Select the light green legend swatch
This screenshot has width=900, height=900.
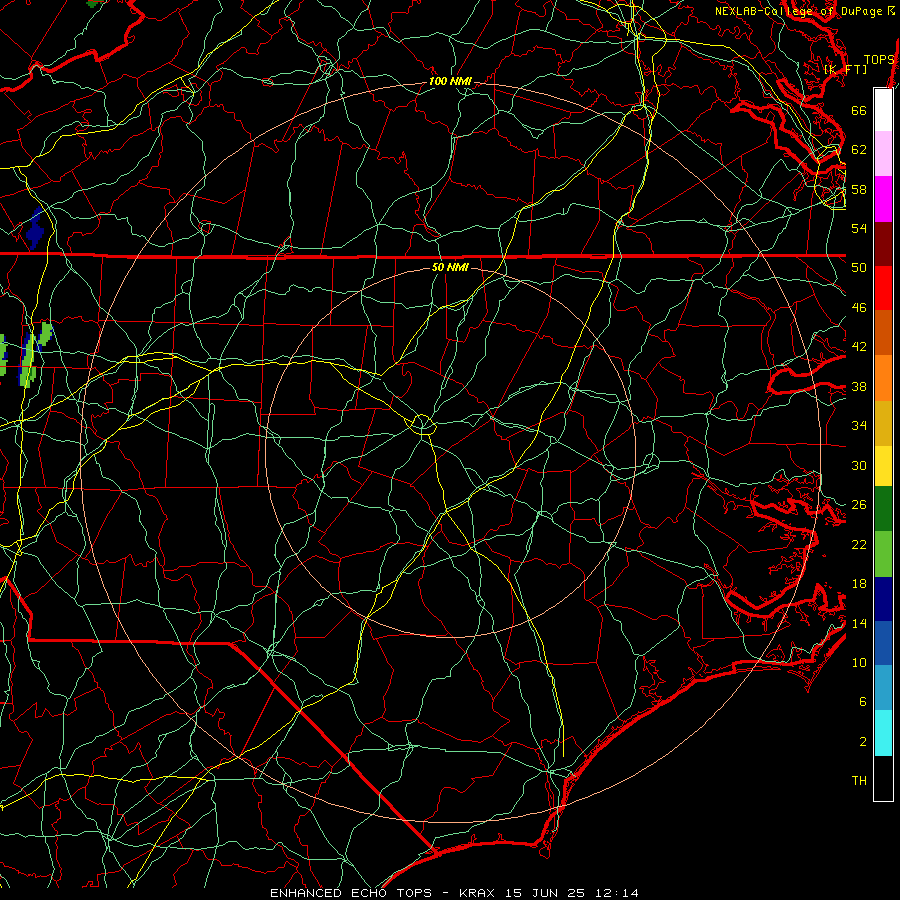point(883,554)
